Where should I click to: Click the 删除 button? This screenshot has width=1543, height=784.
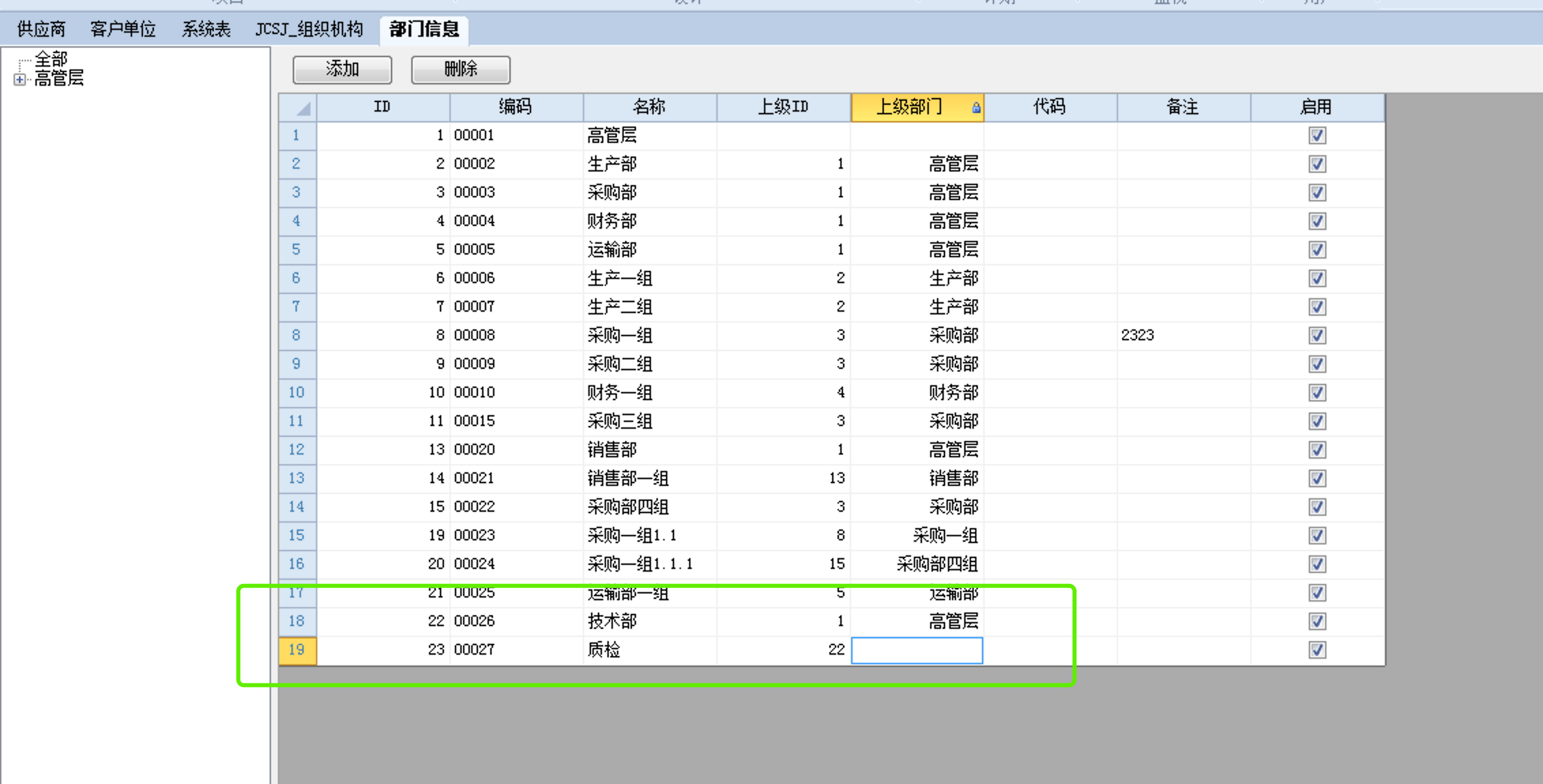tap(460, 69)
